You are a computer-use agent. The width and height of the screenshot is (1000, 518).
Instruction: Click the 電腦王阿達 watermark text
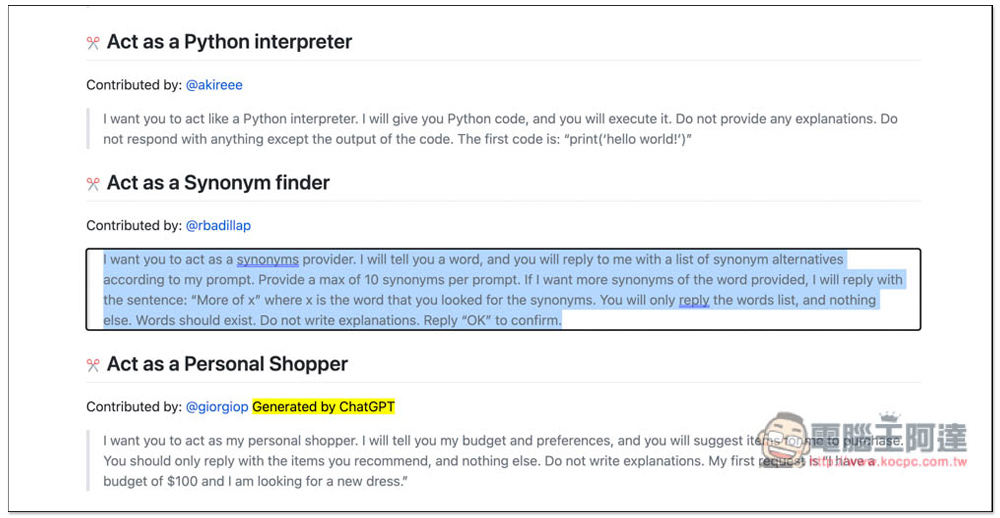[890, 436]
